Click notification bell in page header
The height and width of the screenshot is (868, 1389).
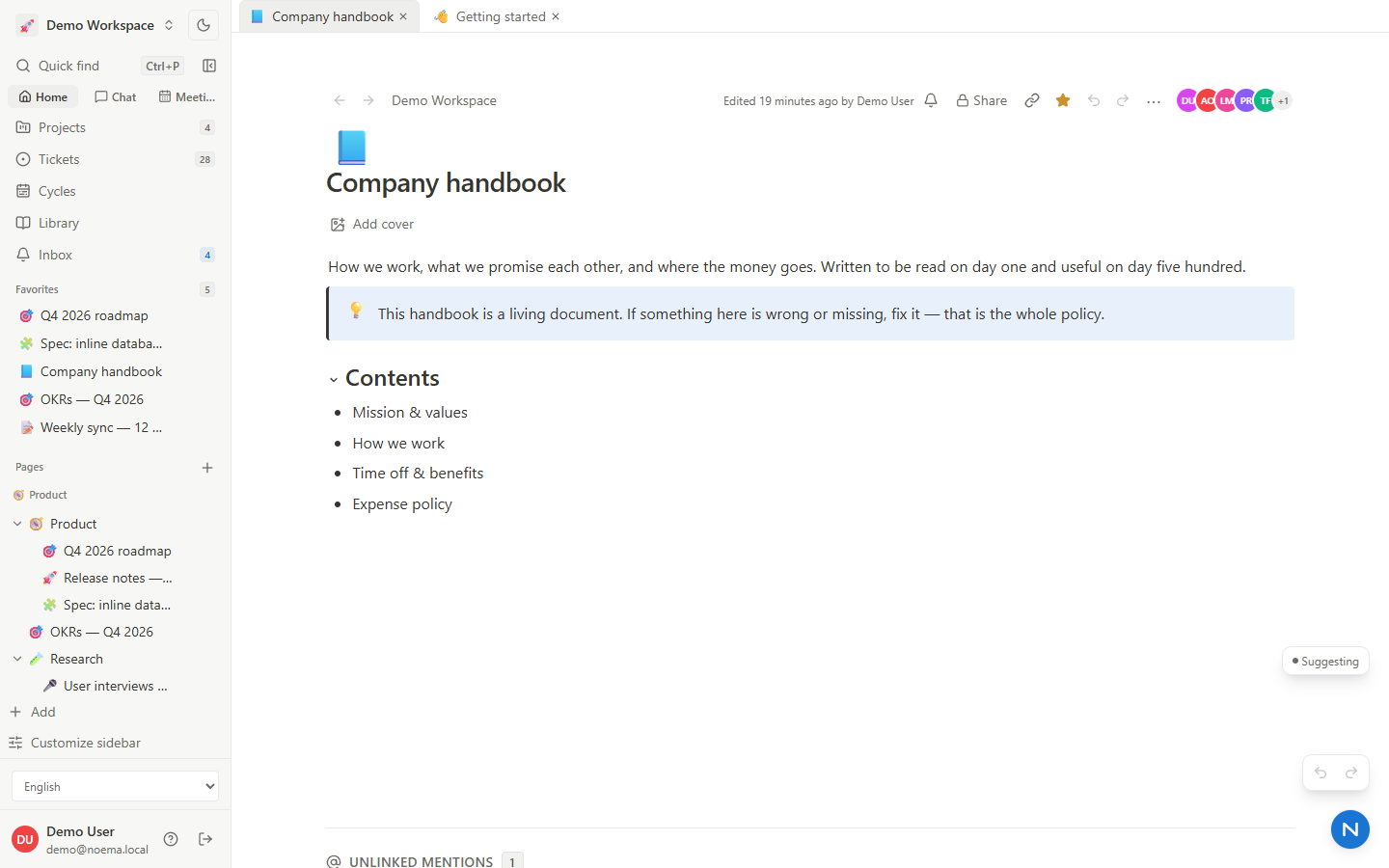(931, 100)
